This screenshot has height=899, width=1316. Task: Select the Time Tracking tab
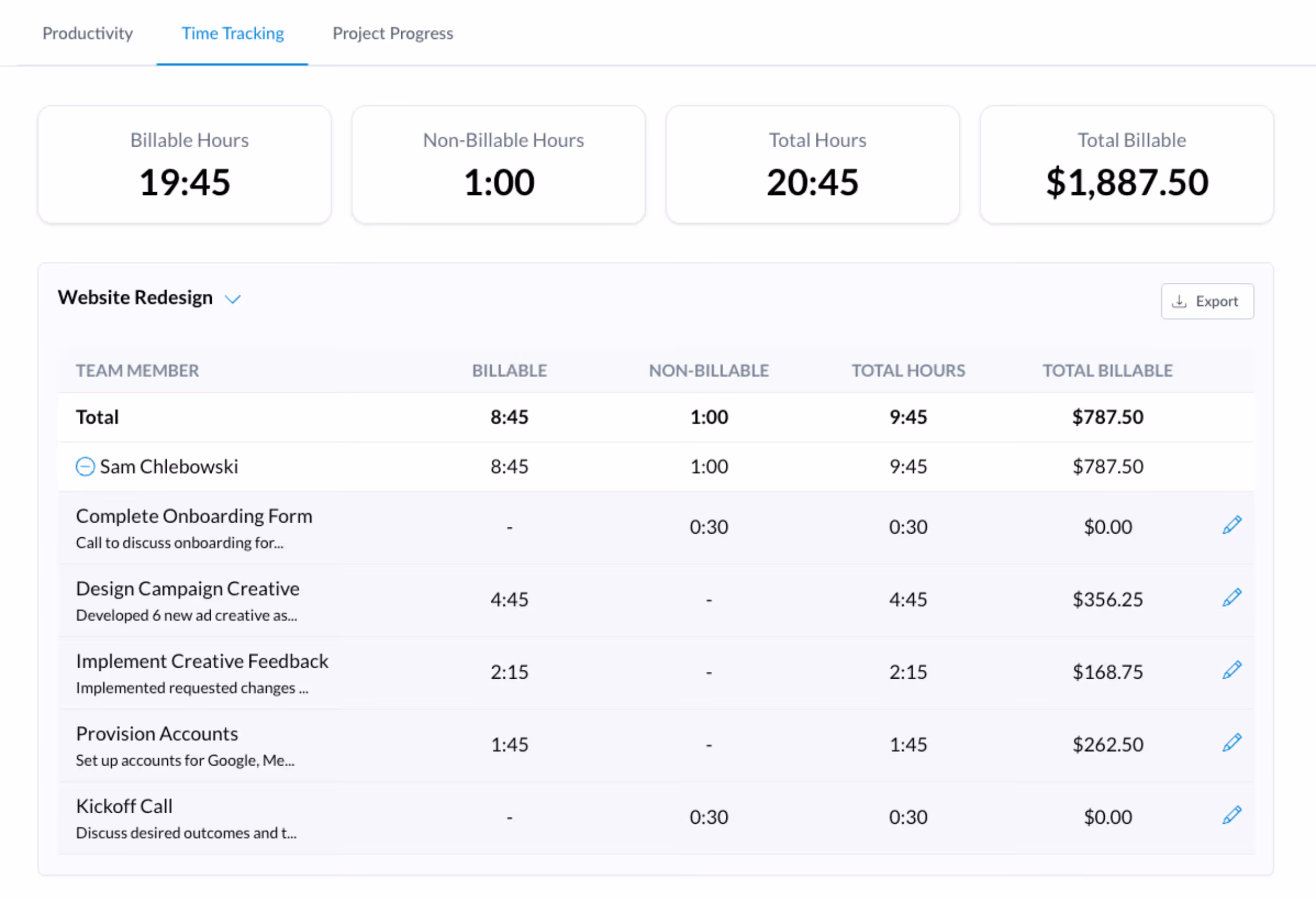[x=233, y=33]
